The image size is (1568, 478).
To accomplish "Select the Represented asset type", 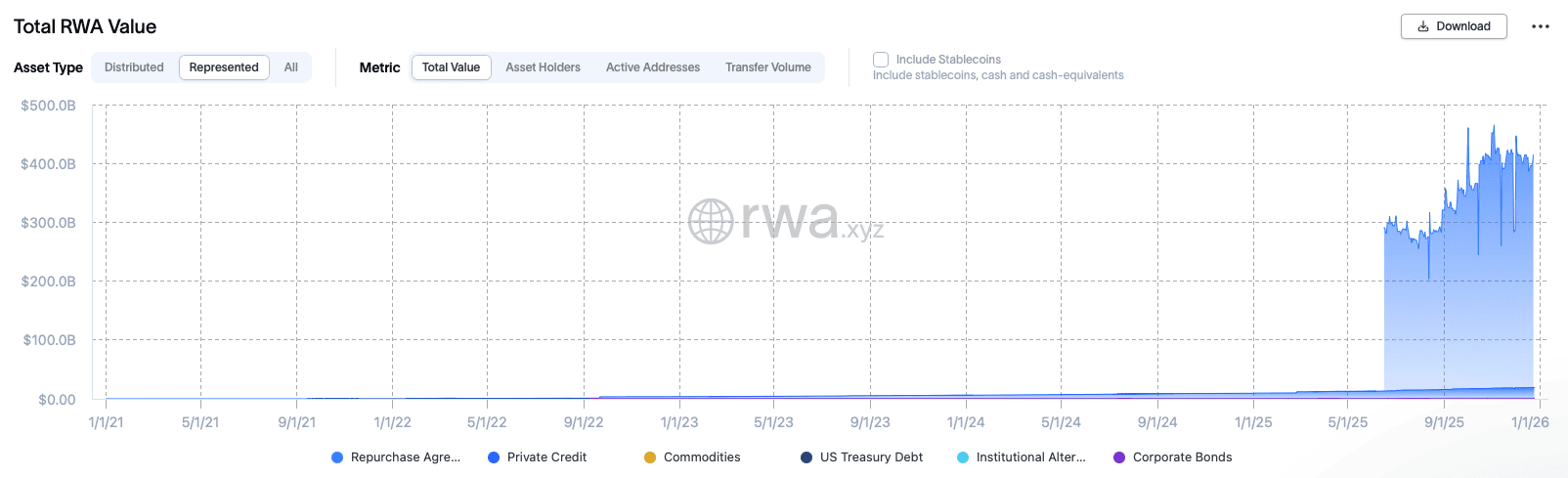I will click(x=224, y=67).
